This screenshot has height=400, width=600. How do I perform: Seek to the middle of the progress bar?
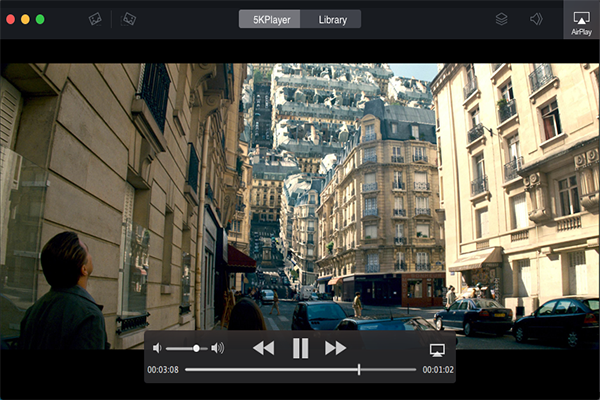click(300, 369)
